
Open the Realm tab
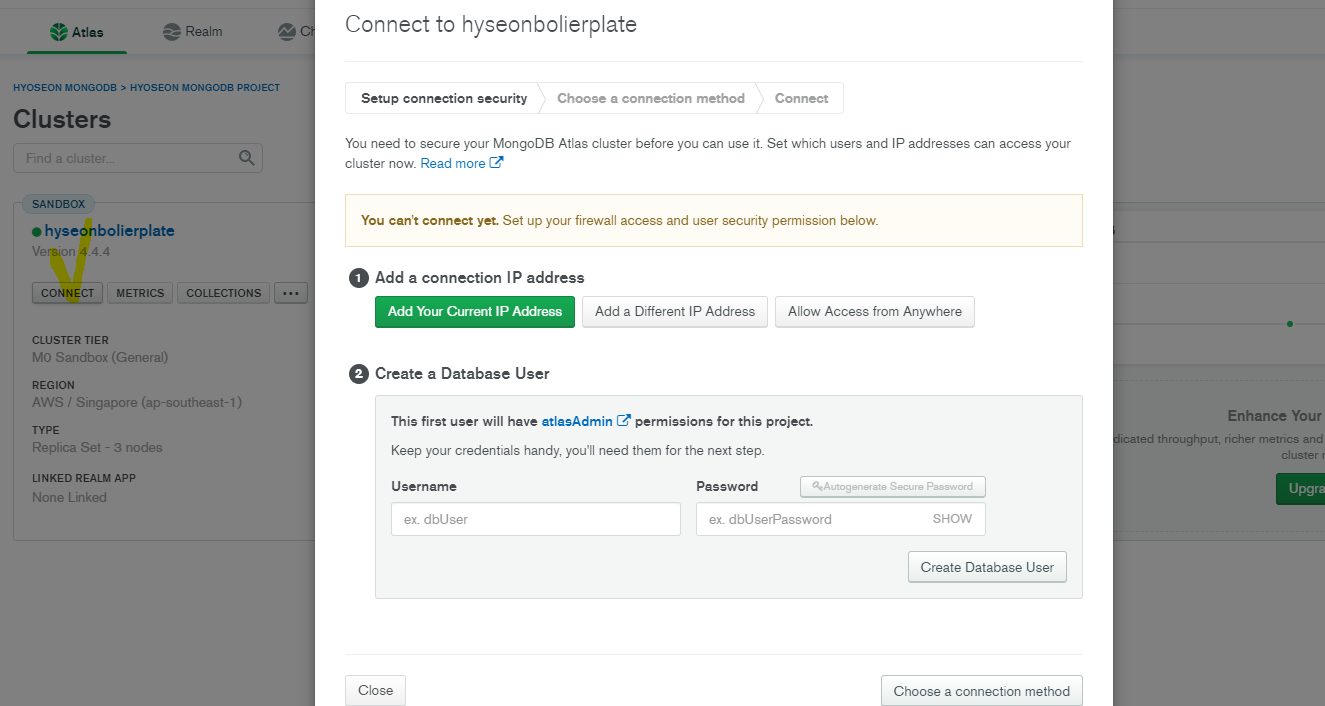click(x=193, y=32)
